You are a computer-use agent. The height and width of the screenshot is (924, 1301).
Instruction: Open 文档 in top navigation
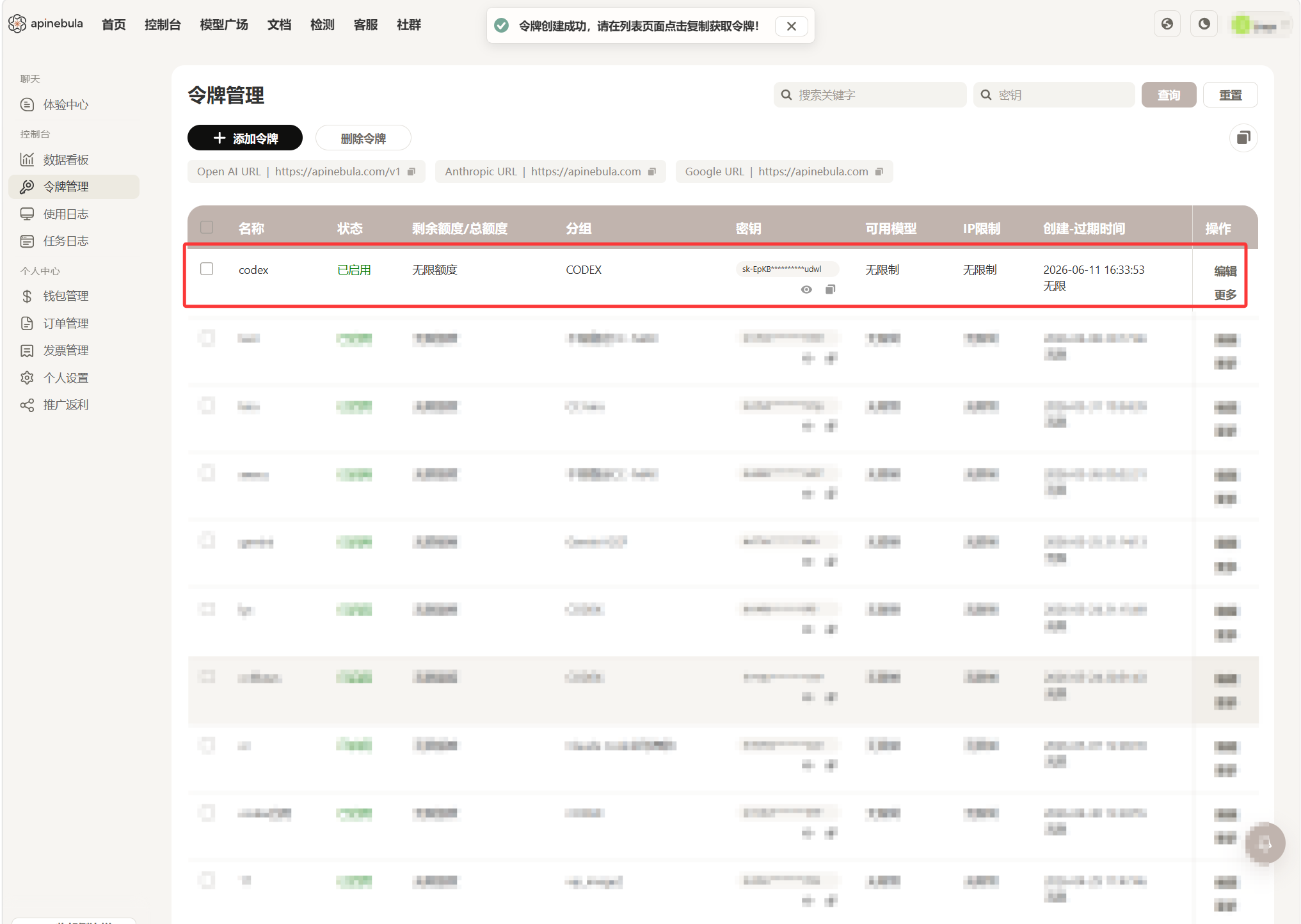click(x=279, y=25)
